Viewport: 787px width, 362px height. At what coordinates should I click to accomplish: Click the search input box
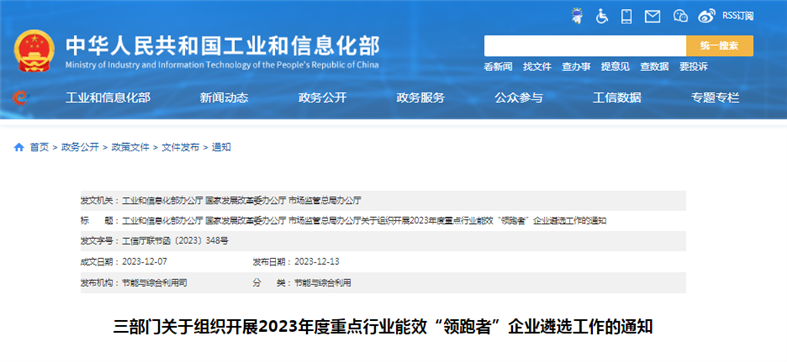585,46
